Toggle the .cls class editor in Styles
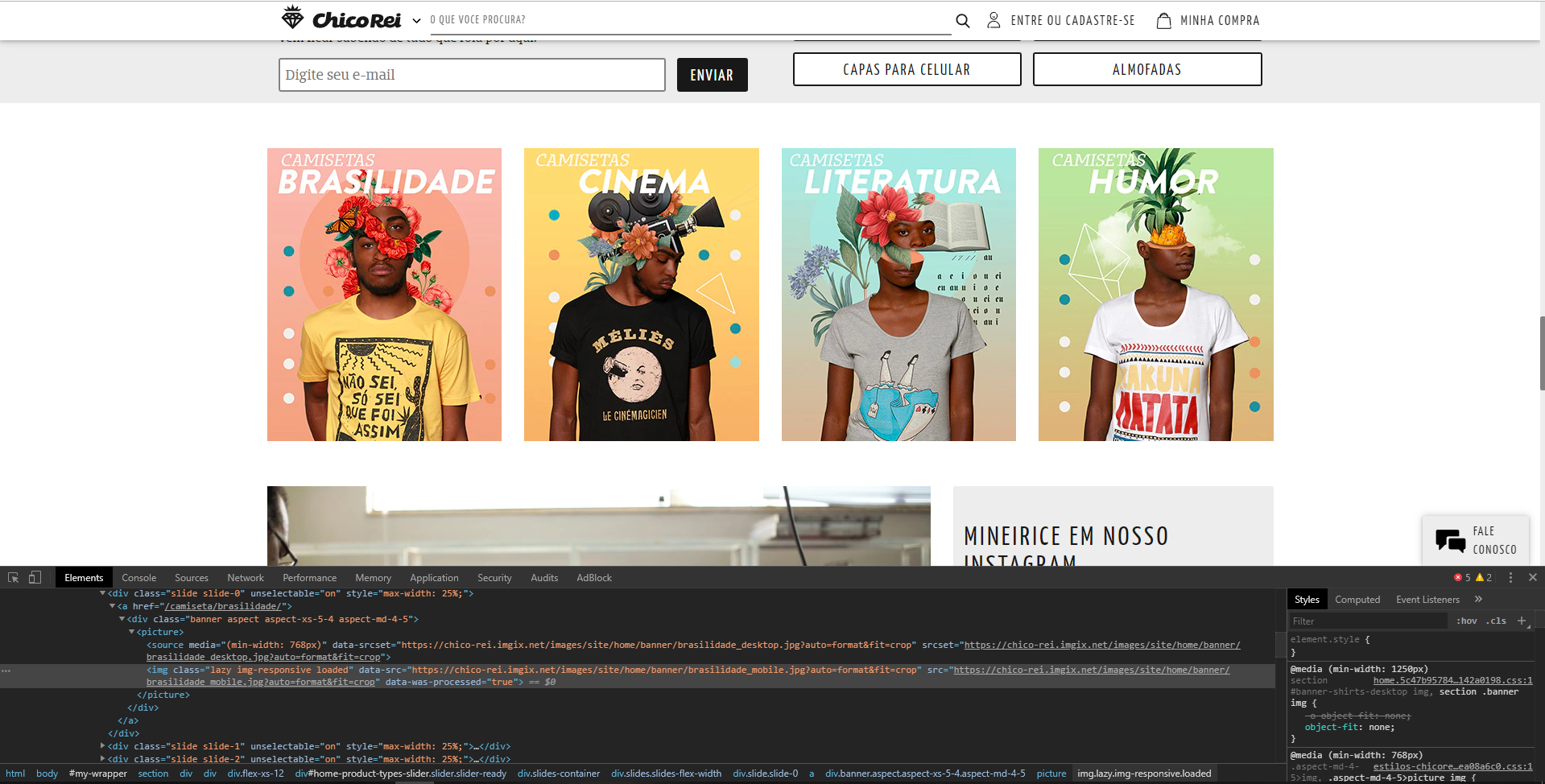1545x784 pixels. click(x=1496, y=621)
